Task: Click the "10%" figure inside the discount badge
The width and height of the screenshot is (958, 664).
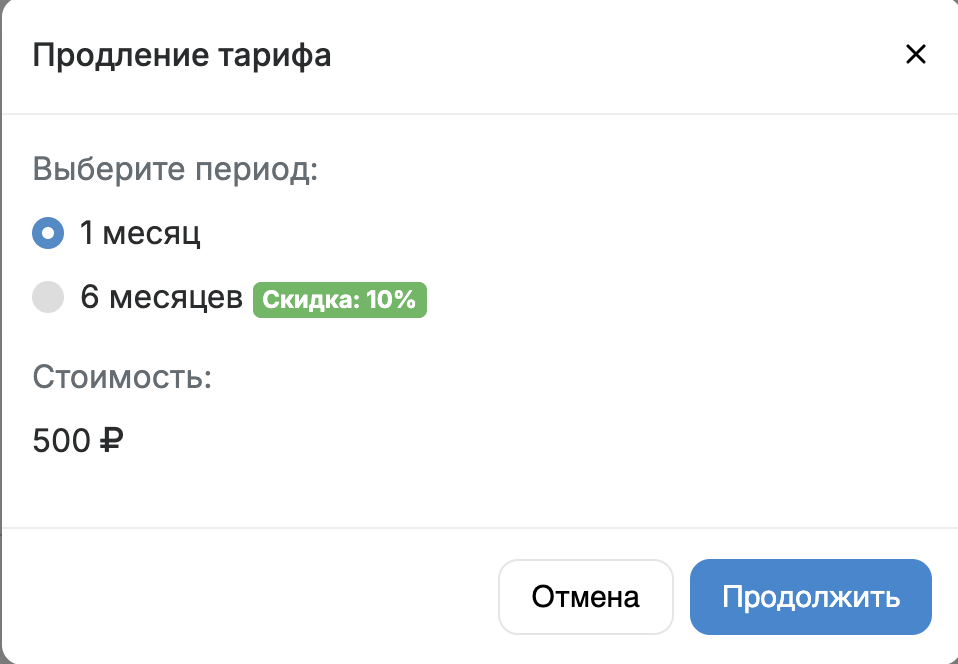Action: point(389,300)
